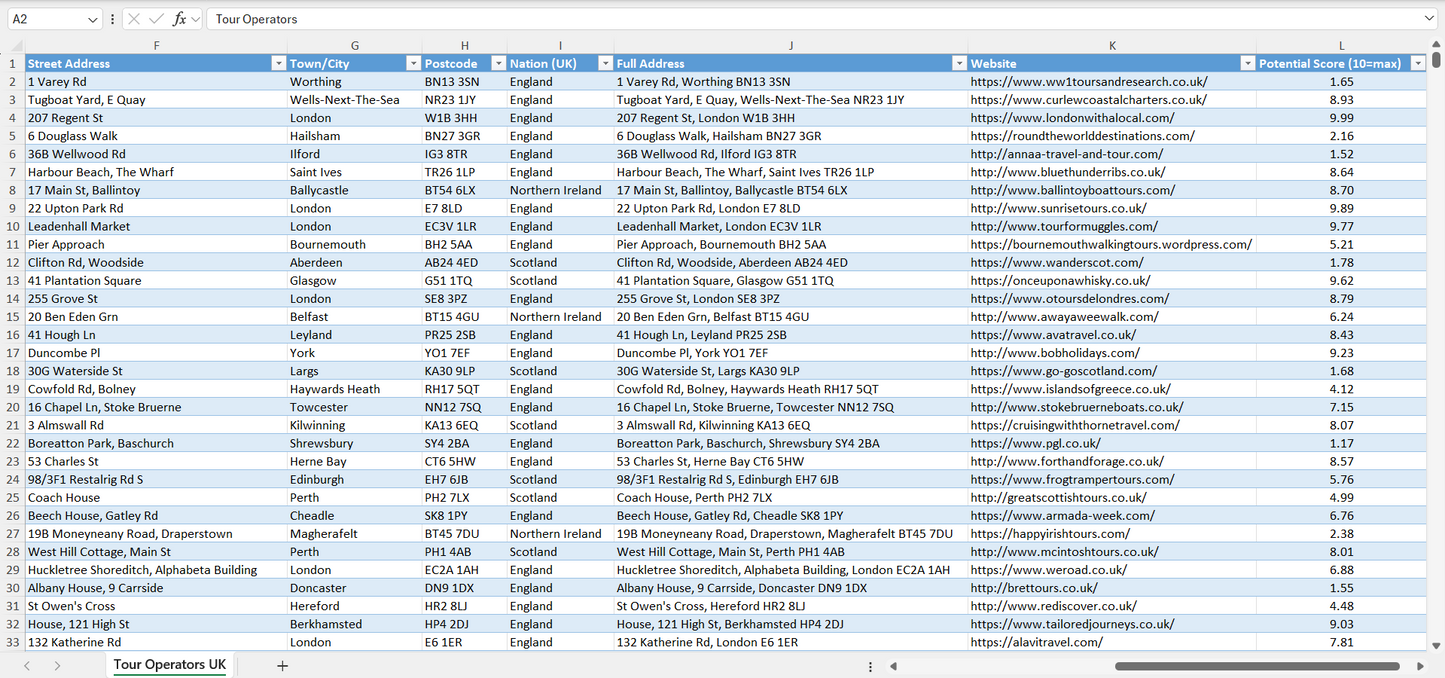Viewport: 1445px width, 678px height.
Task: Open the tourformuggles.com link
Action: tap(1064, 226)
